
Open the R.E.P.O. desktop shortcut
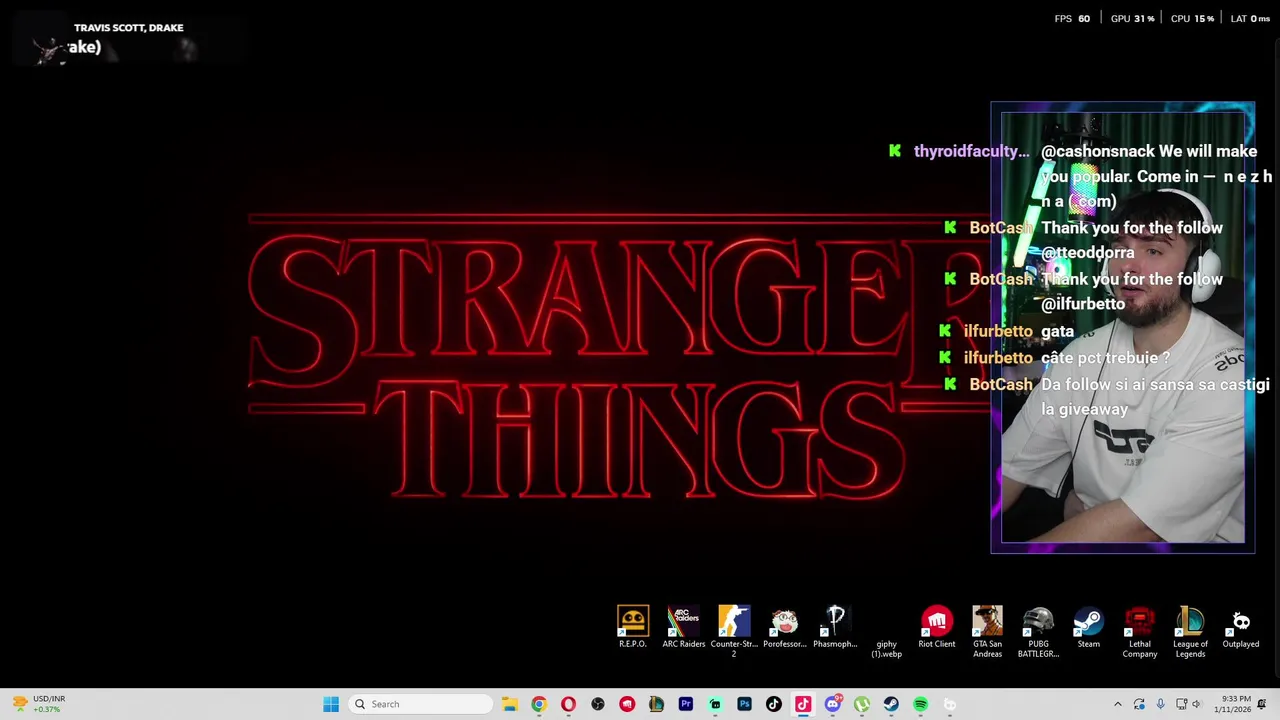pyautogui.click(x=633, y=628)
